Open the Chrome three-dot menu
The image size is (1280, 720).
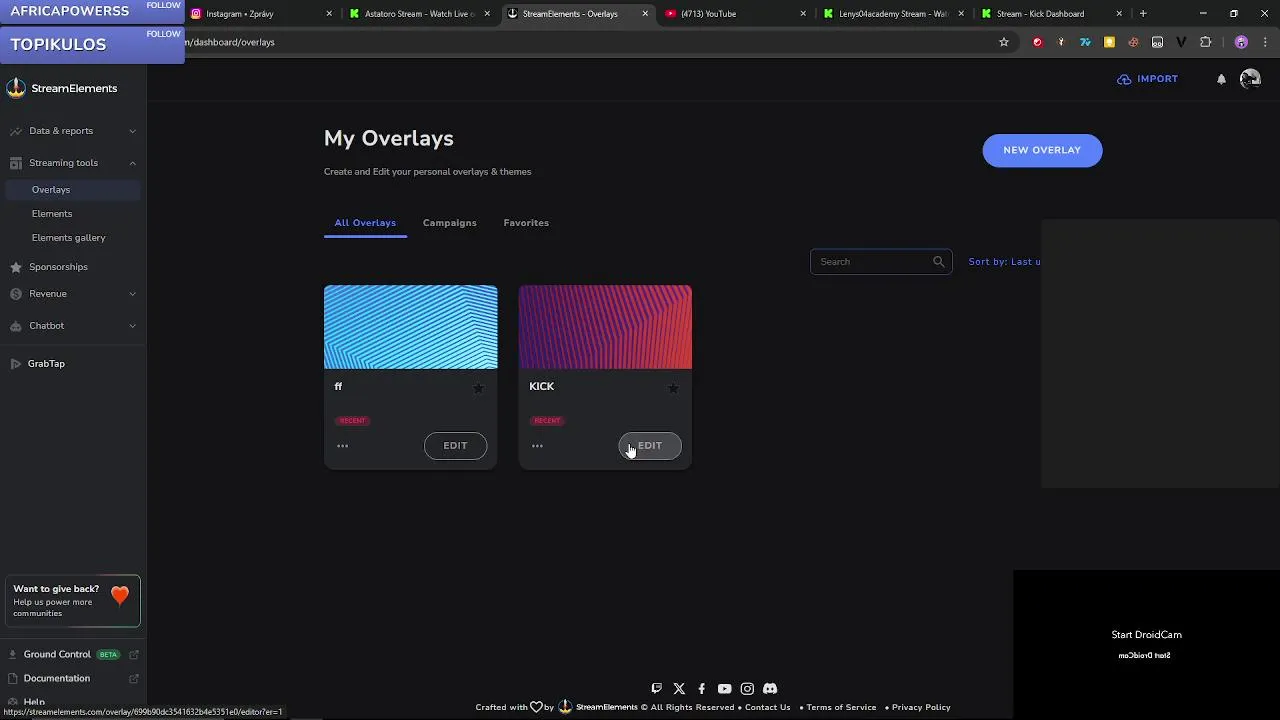[x=1266, y=42]
